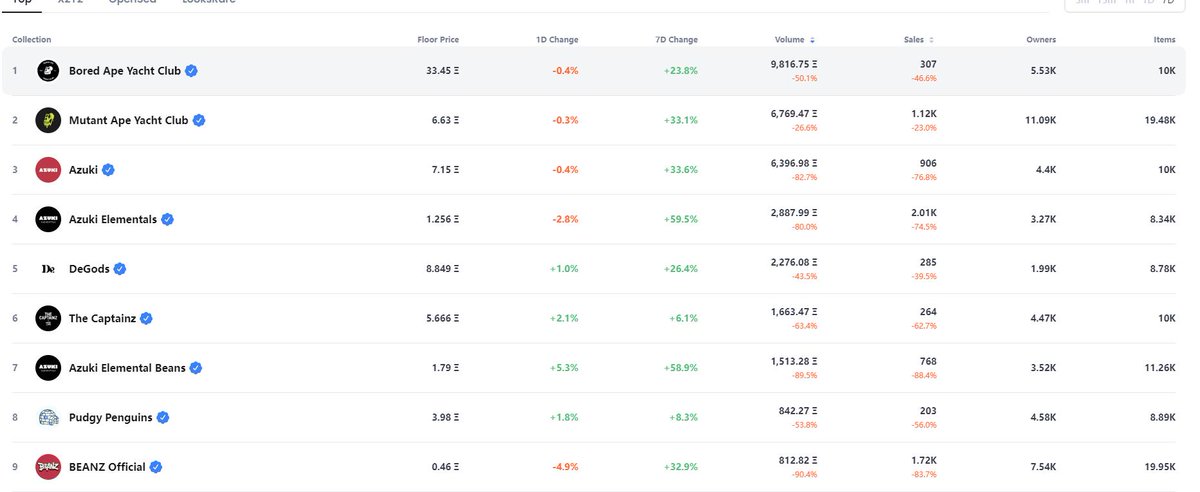
Task: Click the 2.01K sales value
Action: (x=925, y=212)
